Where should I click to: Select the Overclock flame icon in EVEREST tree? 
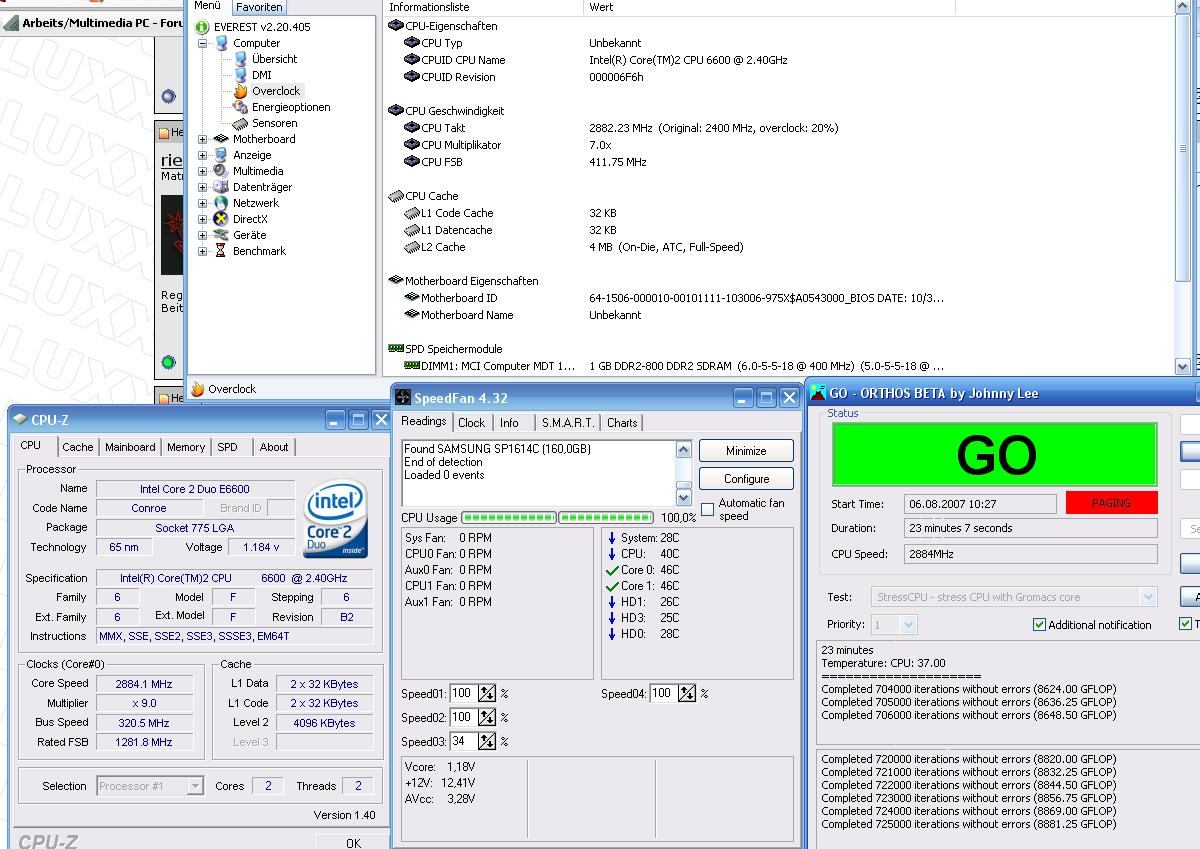240,91
